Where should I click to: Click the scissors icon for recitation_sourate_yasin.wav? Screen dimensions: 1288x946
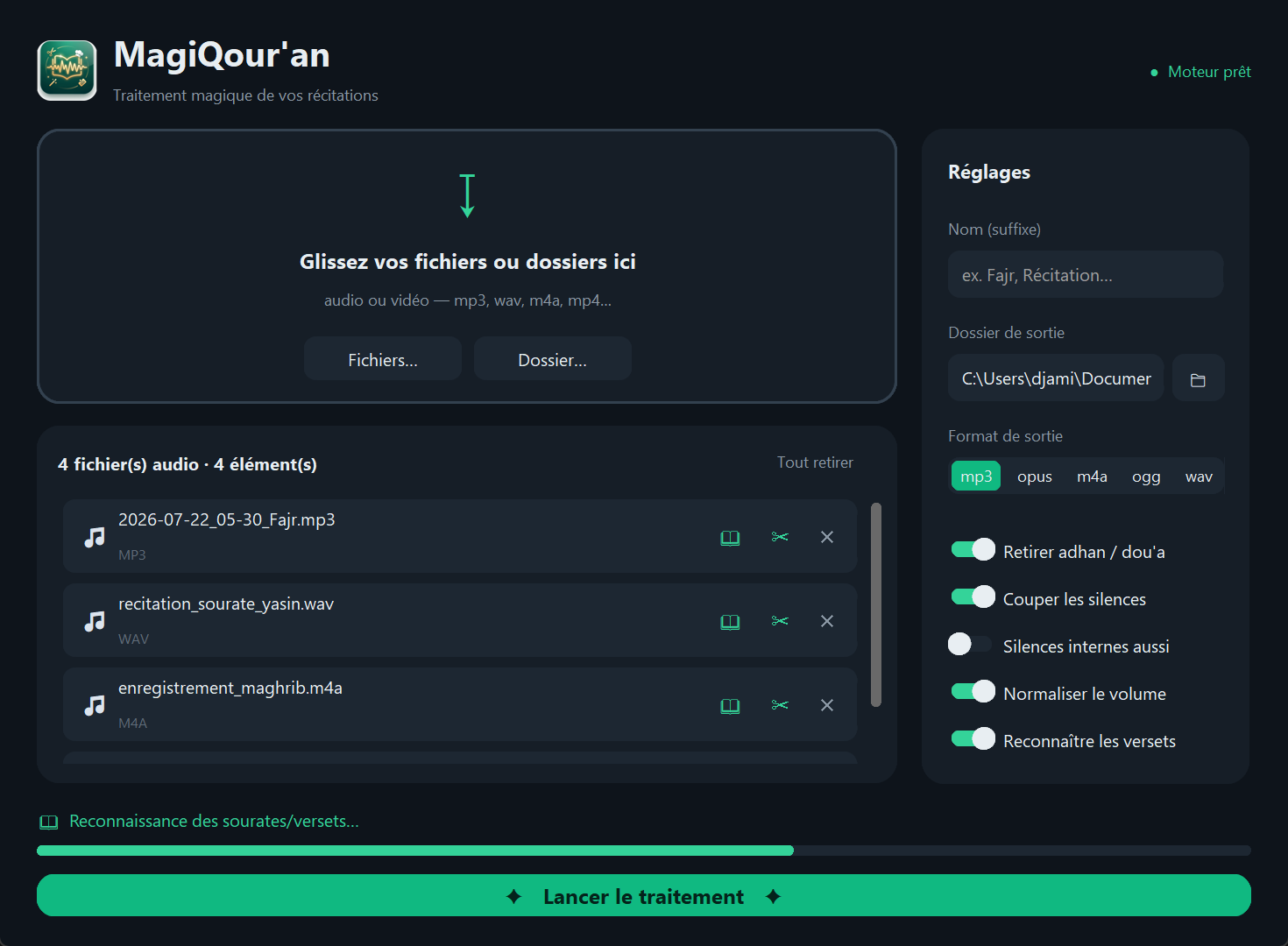[x=780, y=621]
